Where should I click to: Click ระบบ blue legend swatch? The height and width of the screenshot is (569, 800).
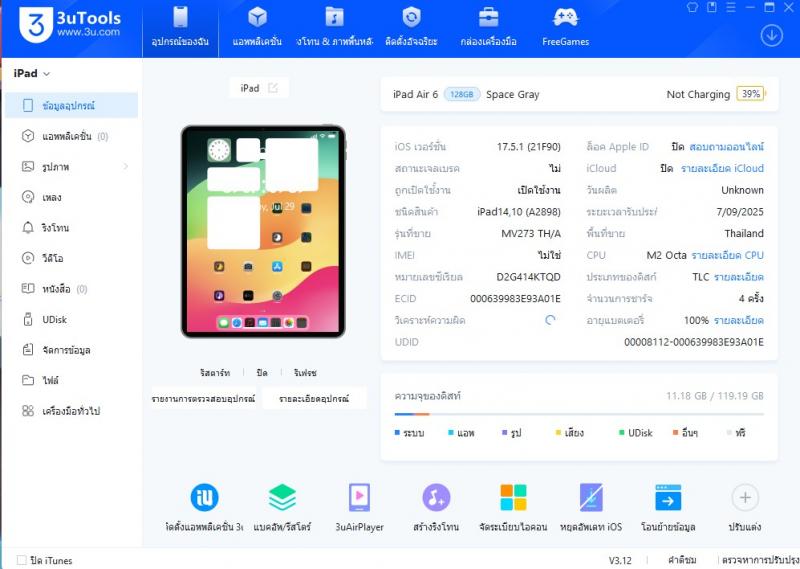pyautogui.click(x=397, y=432)
